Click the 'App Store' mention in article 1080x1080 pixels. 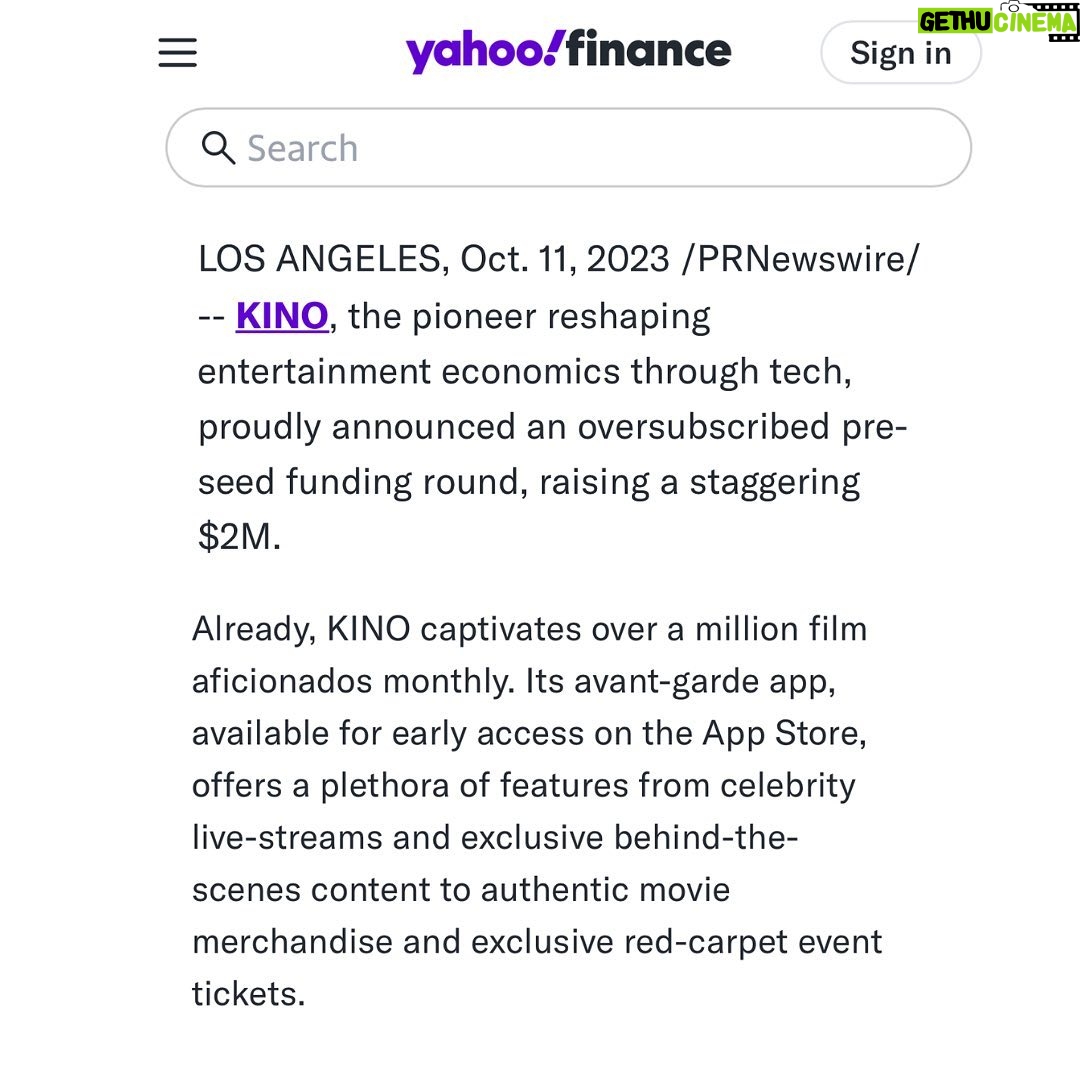coord(784,734)
